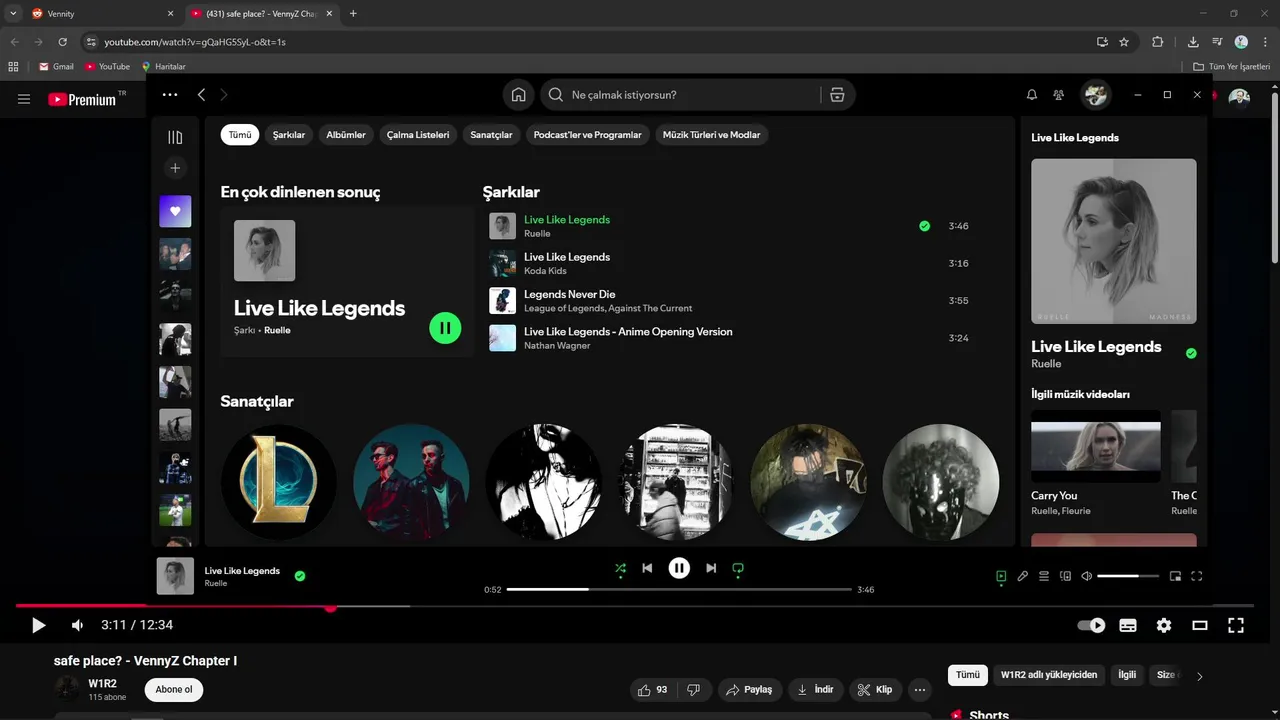Click İndir download button
1280x720 pixels.
point(815,690)
